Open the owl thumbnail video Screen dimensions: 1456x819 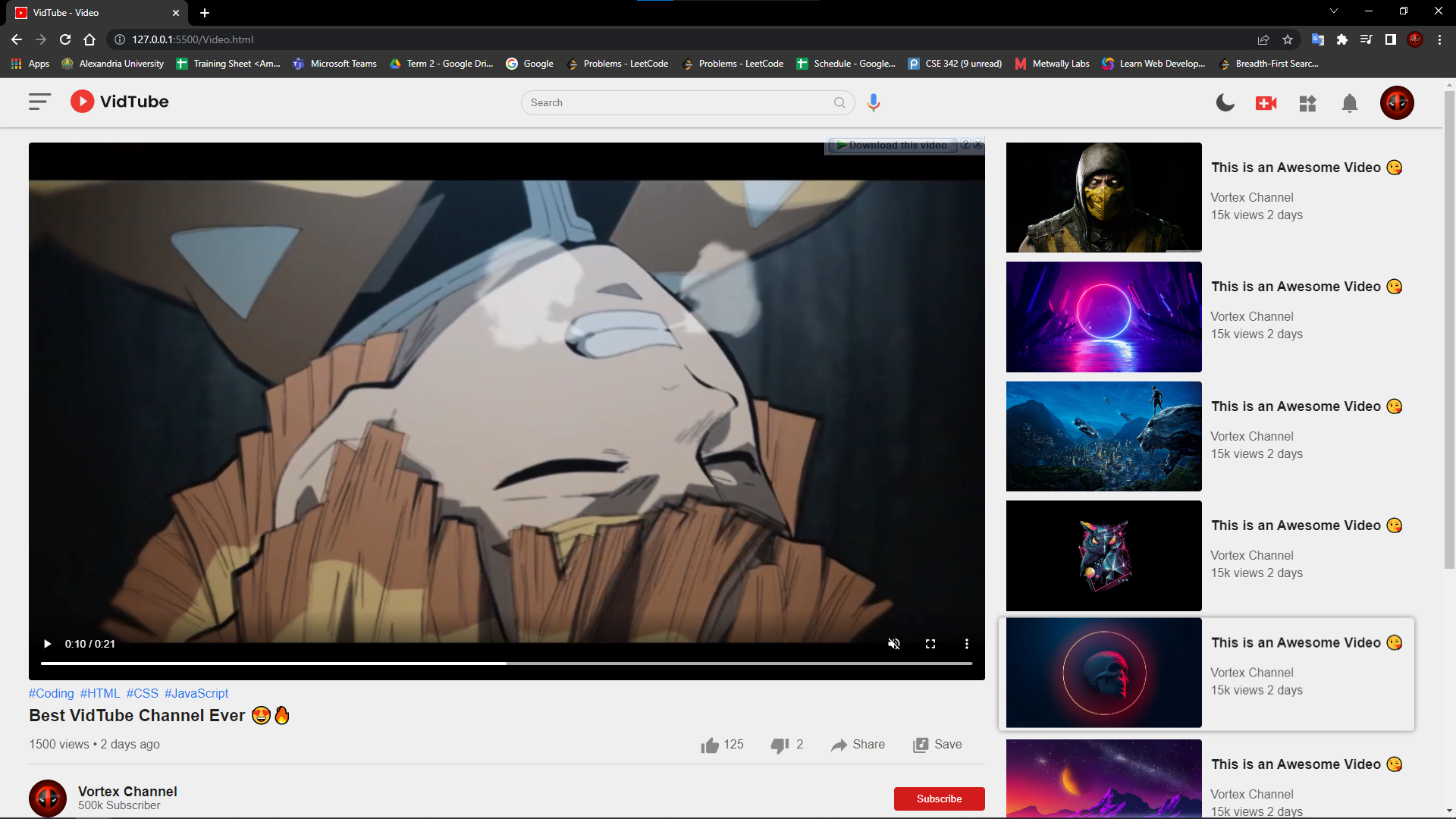(x=1104, y=556)
